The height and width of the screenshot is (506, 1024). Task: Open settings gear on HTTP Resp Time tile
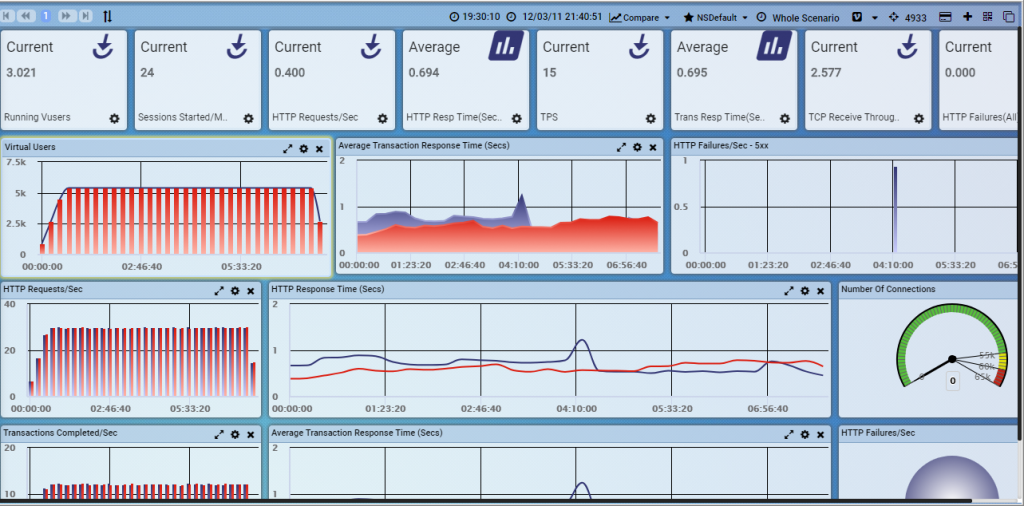[517, 118]
